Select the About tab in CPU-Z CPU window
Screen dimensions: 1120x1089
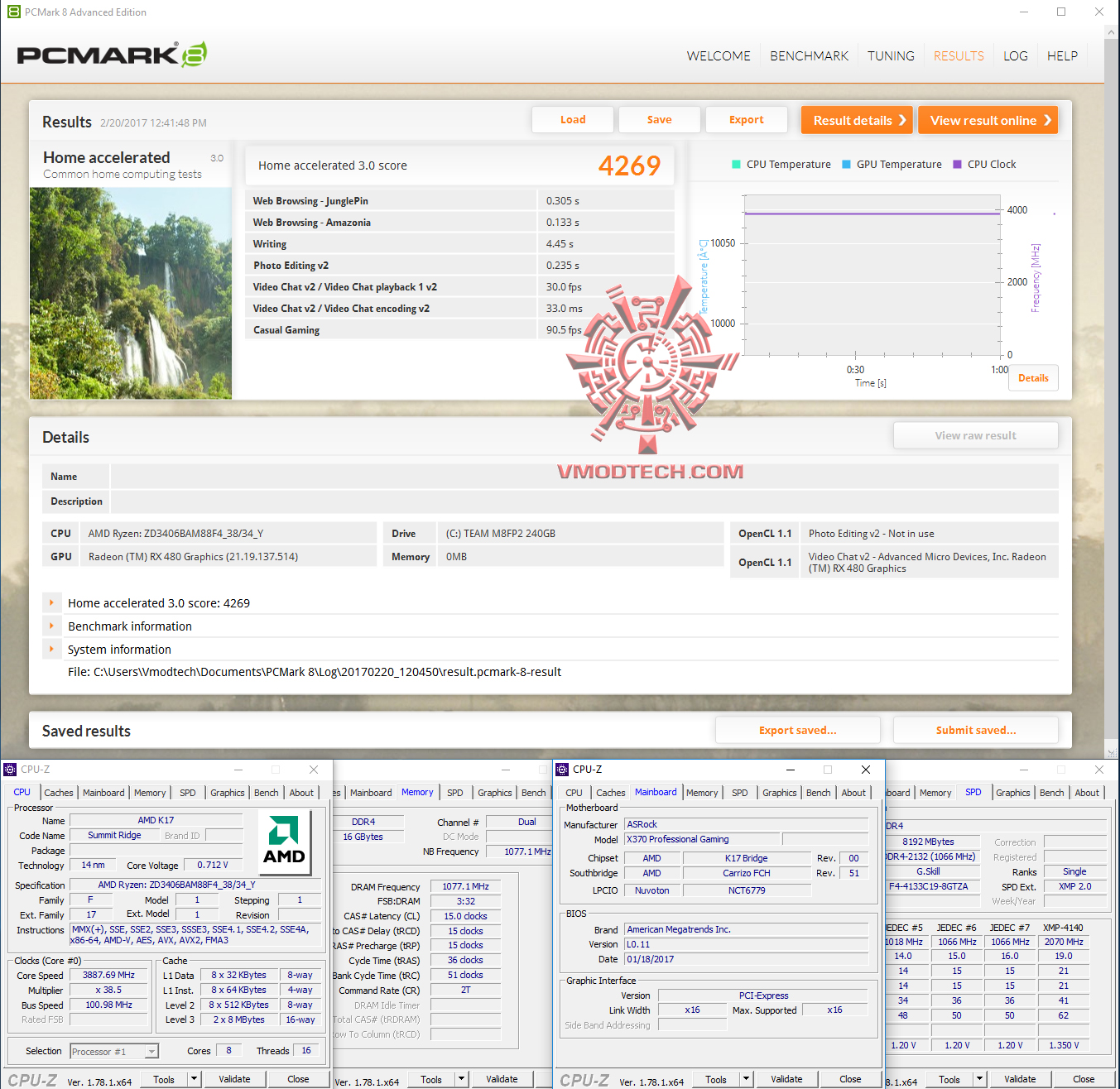click(301, 793)
